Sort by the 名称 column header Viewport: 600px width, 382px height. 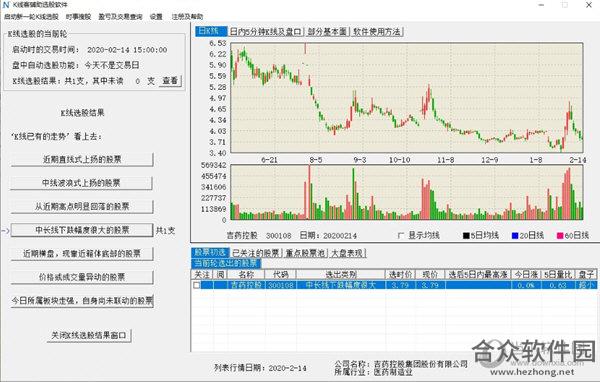pos(246,274)
